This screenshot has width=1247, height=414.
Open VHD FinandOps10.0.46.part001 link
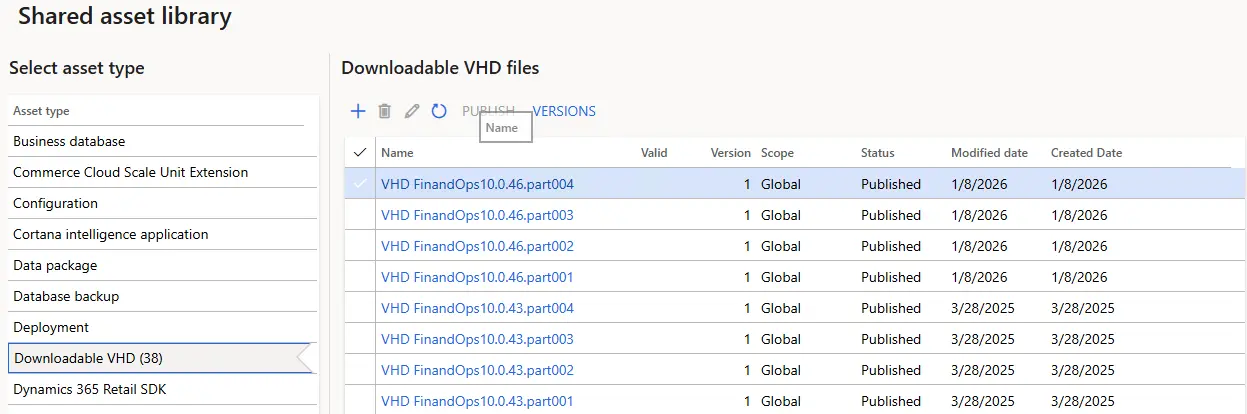pos(477,277)
